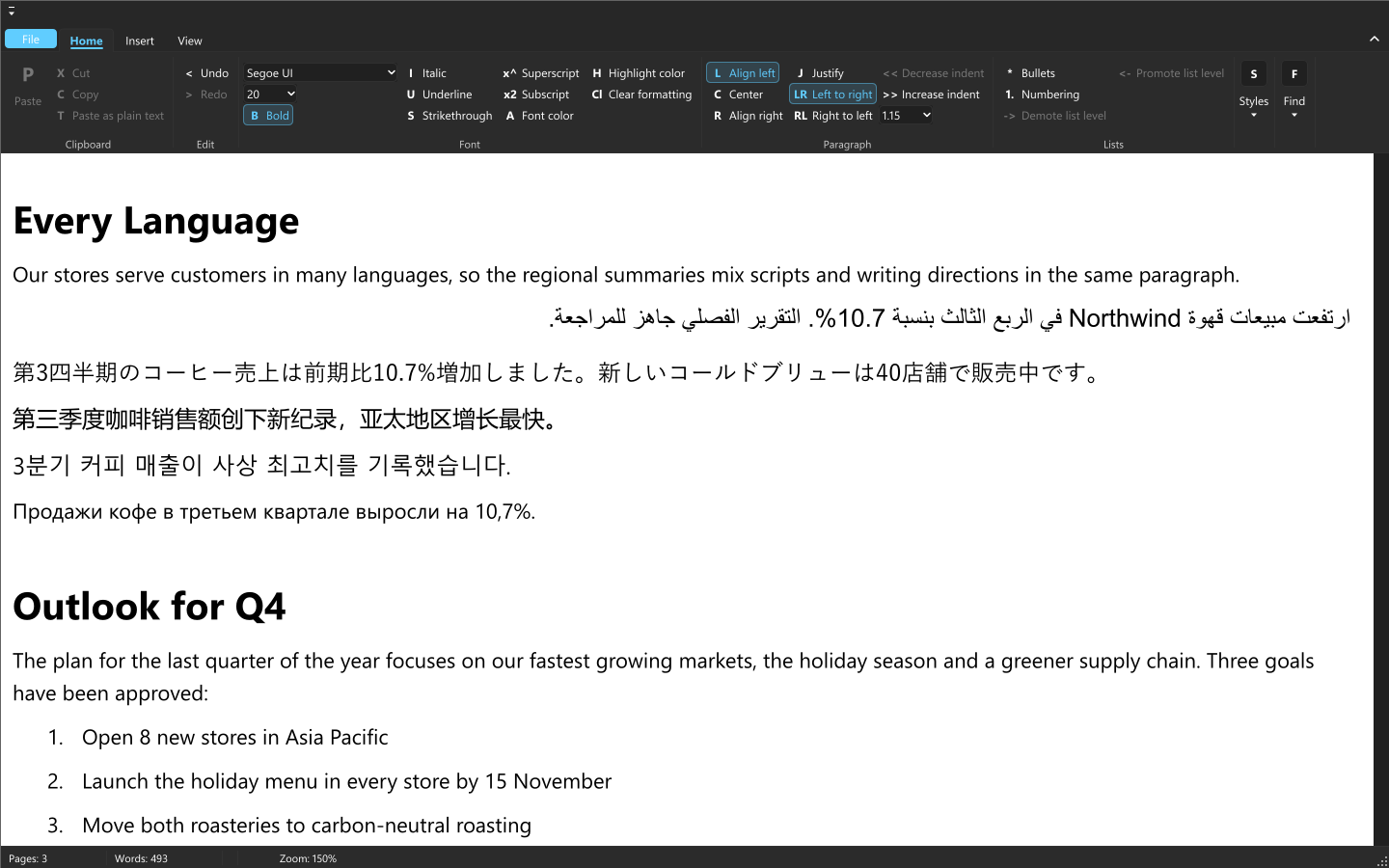Open the 1.15 line spacing dropdown
This screenshot has width=1389, height=868.
coord(906,116)
